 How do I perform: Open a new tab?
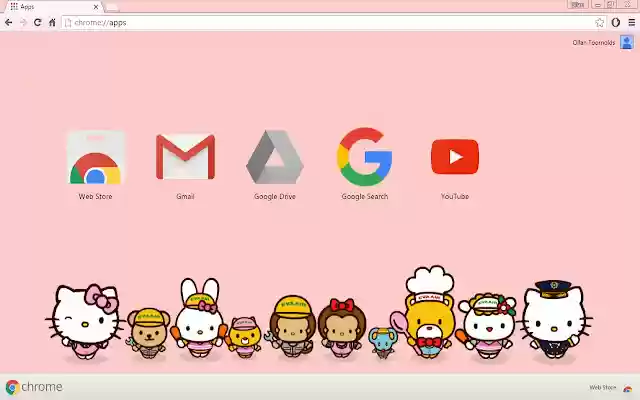tap(111, 7)
